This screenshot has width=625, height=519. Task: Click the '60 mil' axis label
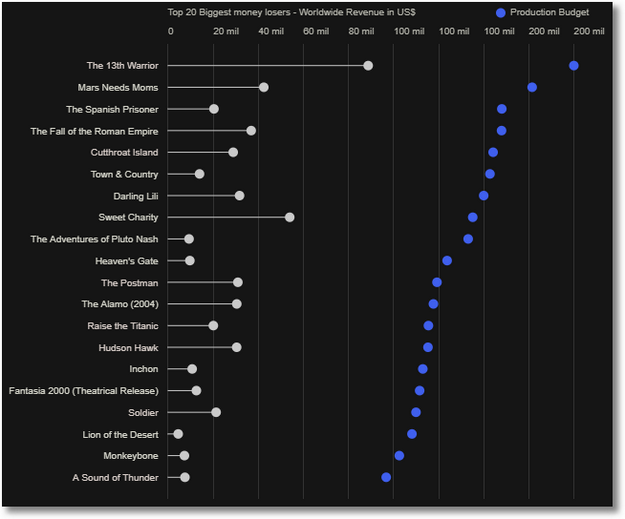pos(316,31)
